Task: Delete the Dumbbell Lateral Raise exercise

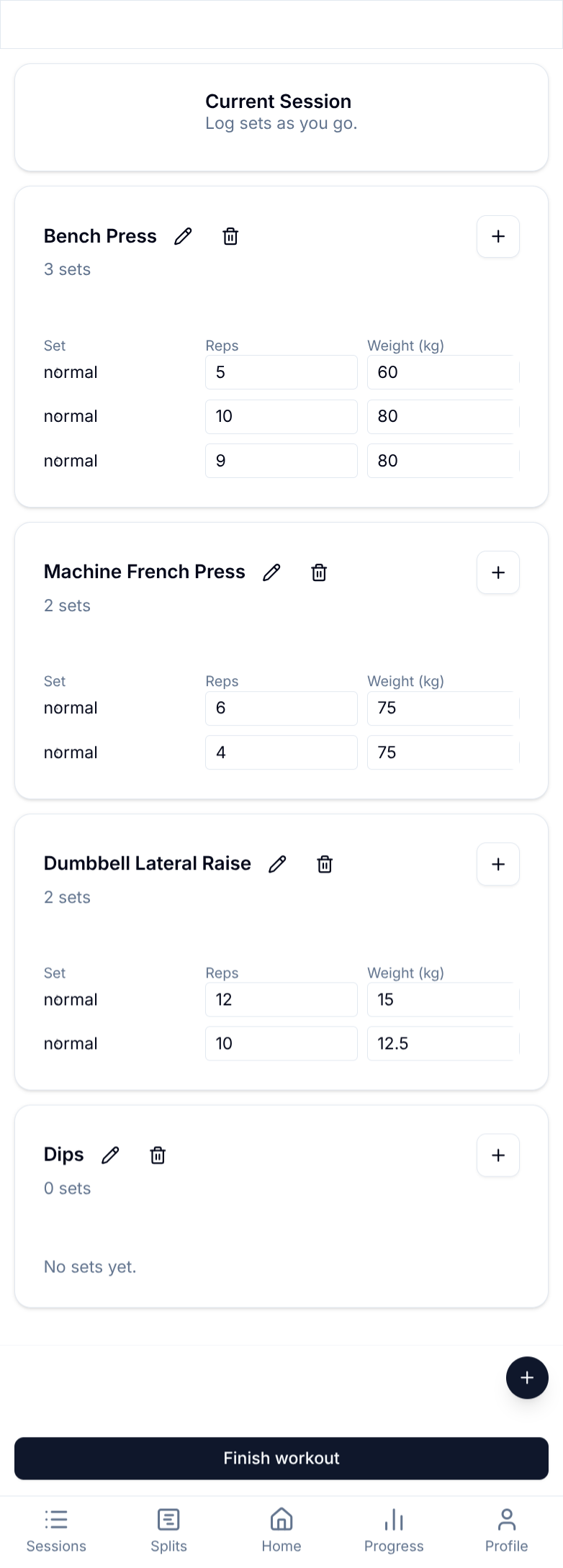Action: pyautogui.click(x=325, y=864)
